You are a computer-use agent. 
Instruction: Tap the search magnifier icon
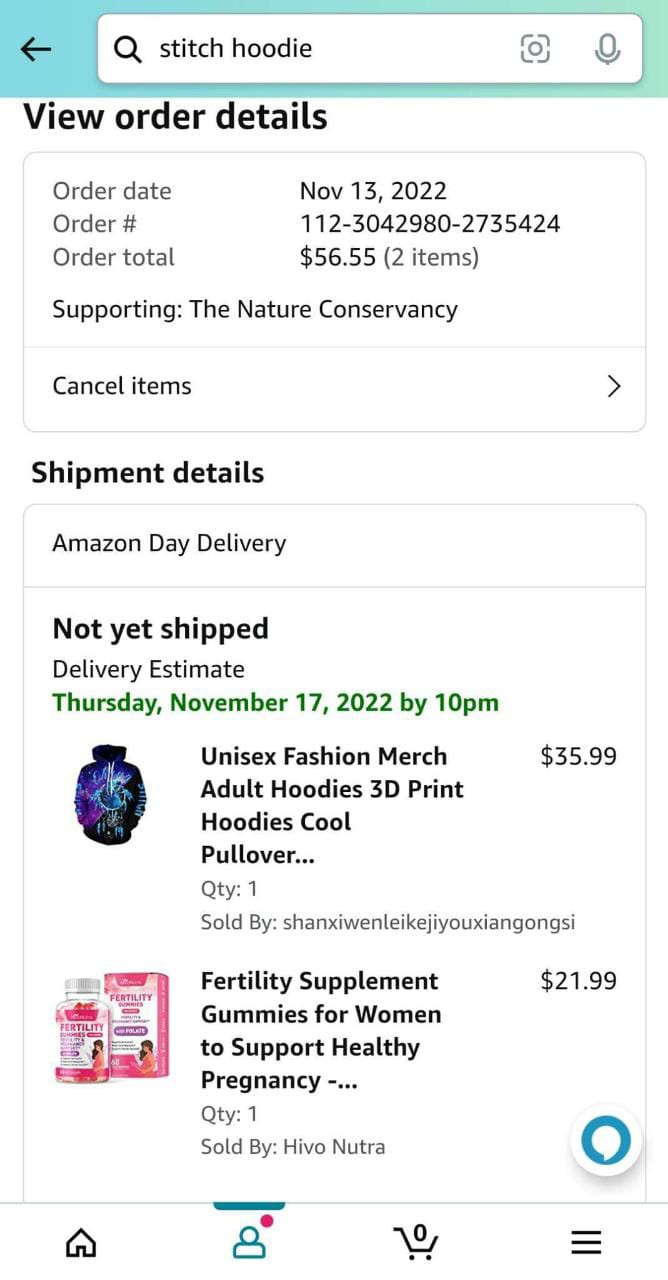point(128,48)
